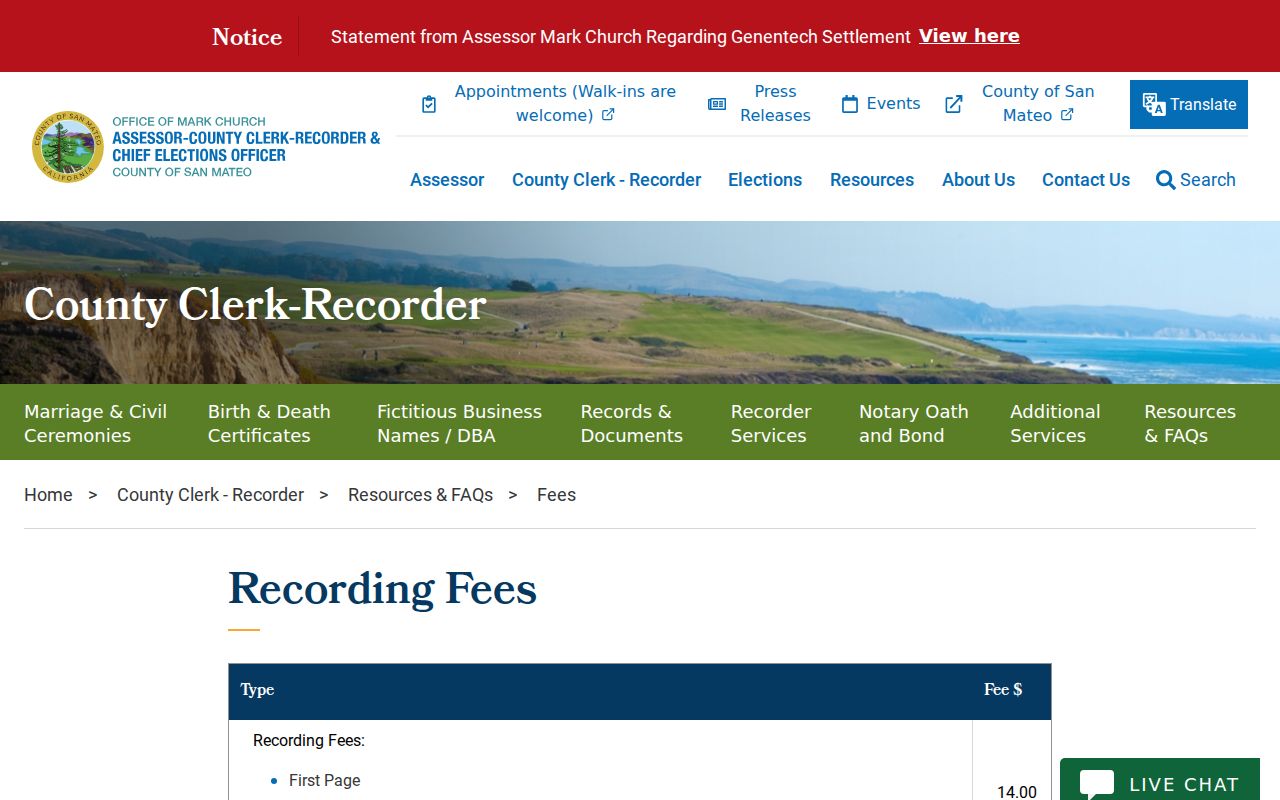Open the Resources main menu
This screenshot has height=800, width=1280.
872,180
